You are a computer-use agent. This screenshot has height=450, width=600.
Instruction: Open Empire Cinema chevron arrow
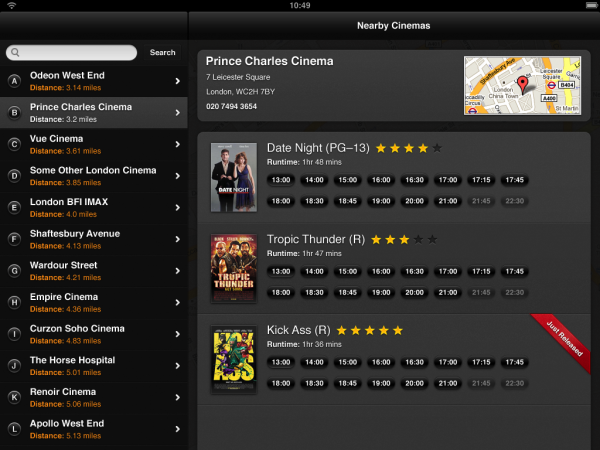click(x=178, y=303)
